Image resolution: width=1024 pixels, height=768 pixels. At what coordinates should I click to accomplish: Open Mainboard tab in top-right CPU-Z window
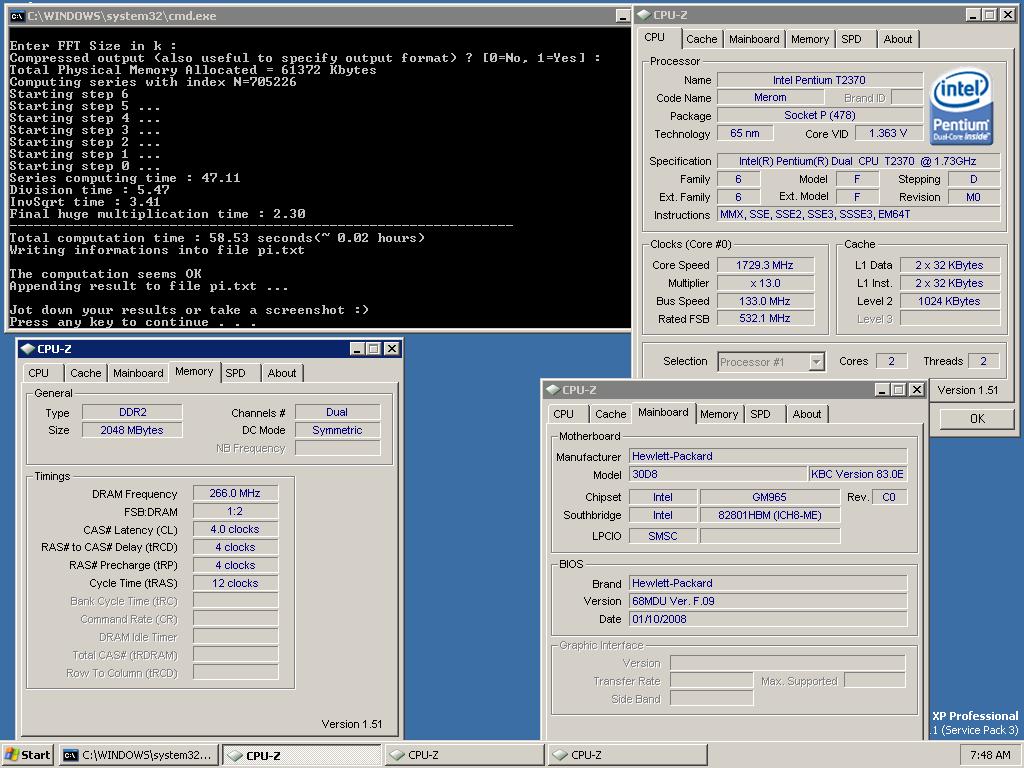tap(754, 39)
